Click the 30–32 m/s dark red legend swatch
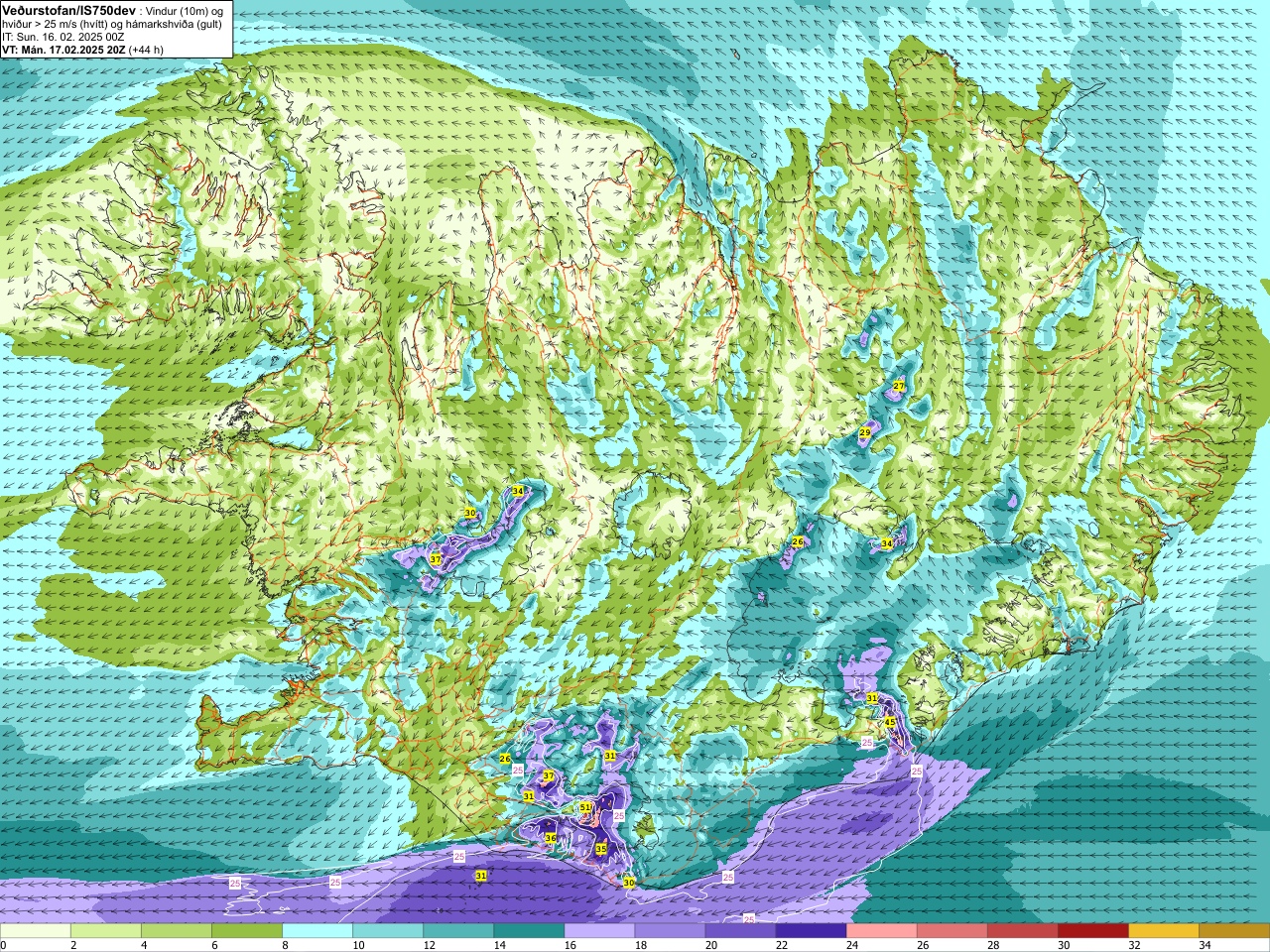Image resolution: width=1270 pixels, height=952 pixels. tap(1092, 930)
